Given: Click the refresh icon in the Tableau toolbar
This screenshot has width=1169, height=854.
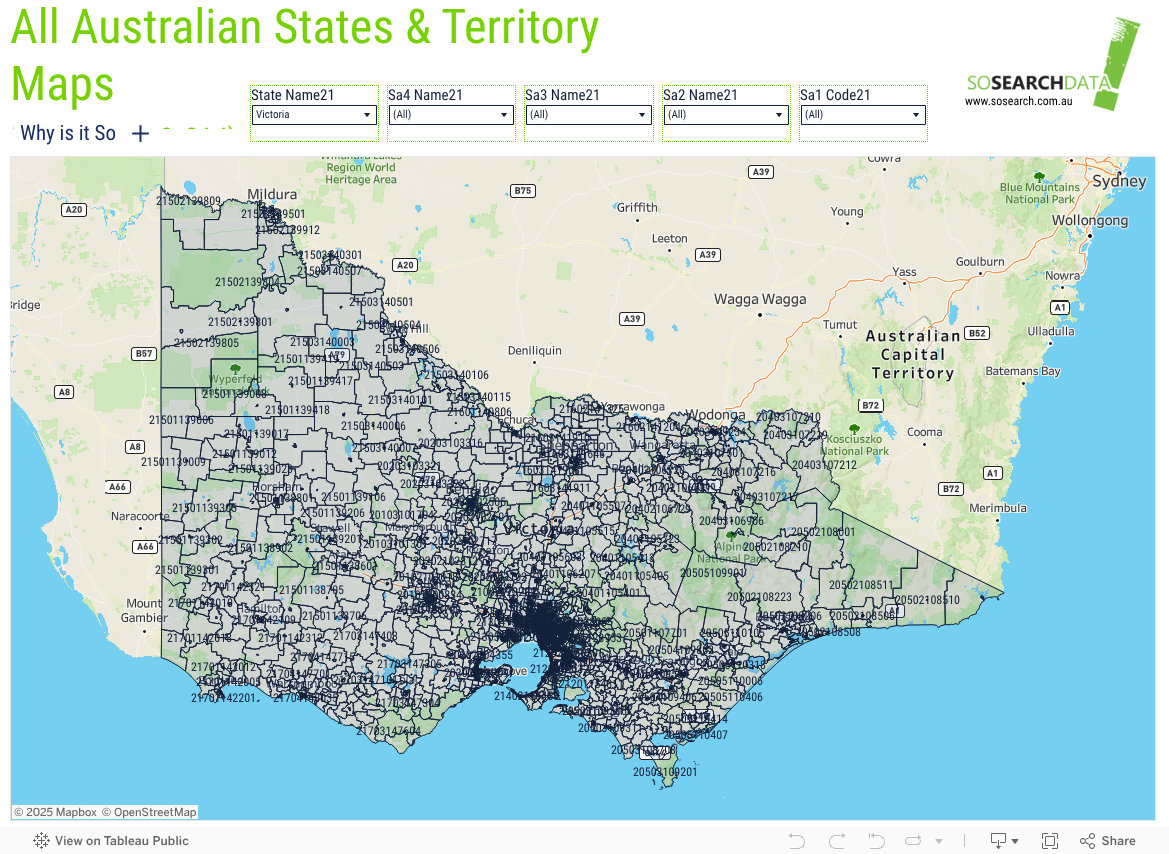Looking at the screenshot, I should point(913,841).
